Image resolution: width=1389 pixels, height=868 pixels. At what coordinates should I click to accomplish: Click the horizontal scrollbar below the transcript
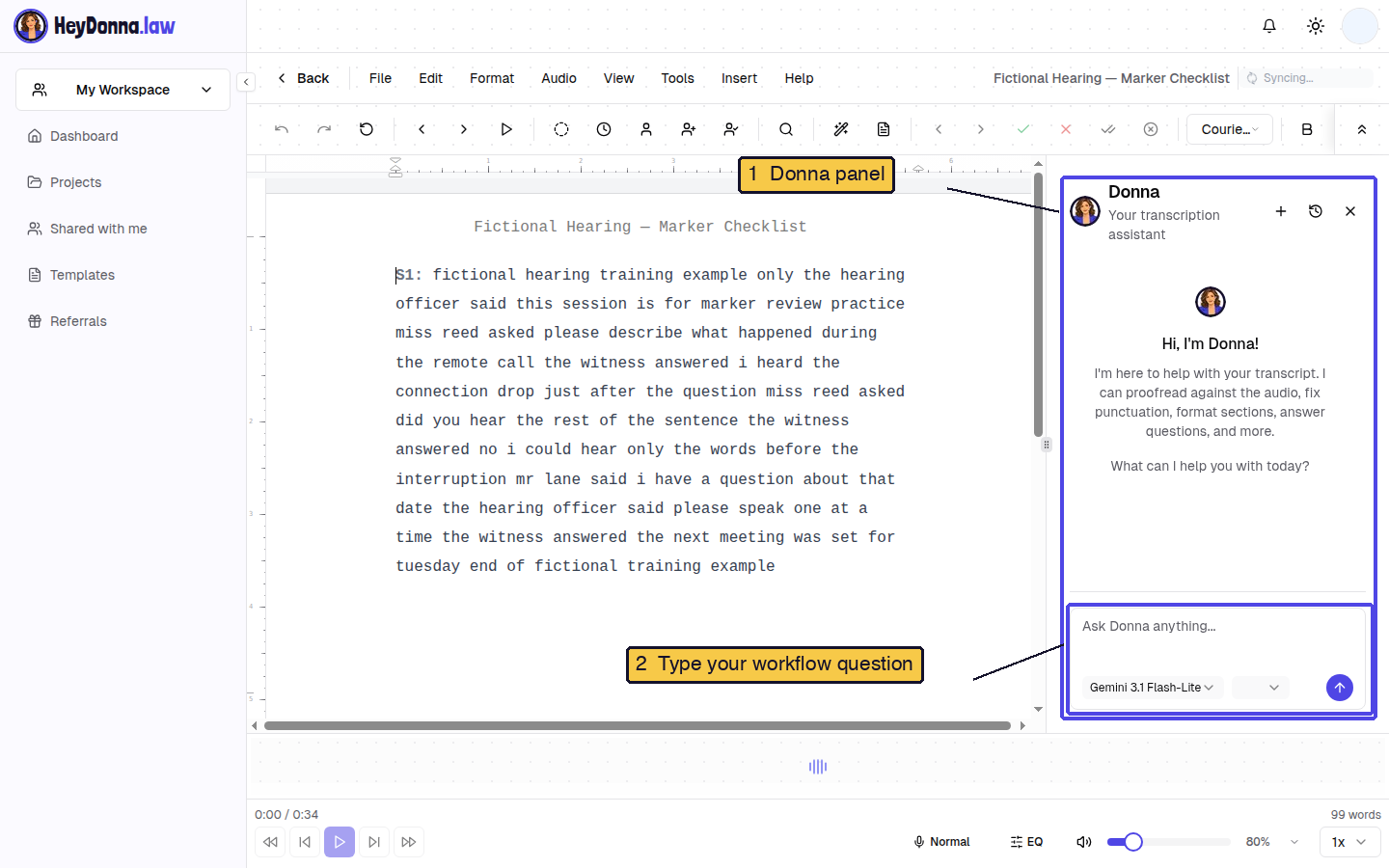tap(638, 725)
